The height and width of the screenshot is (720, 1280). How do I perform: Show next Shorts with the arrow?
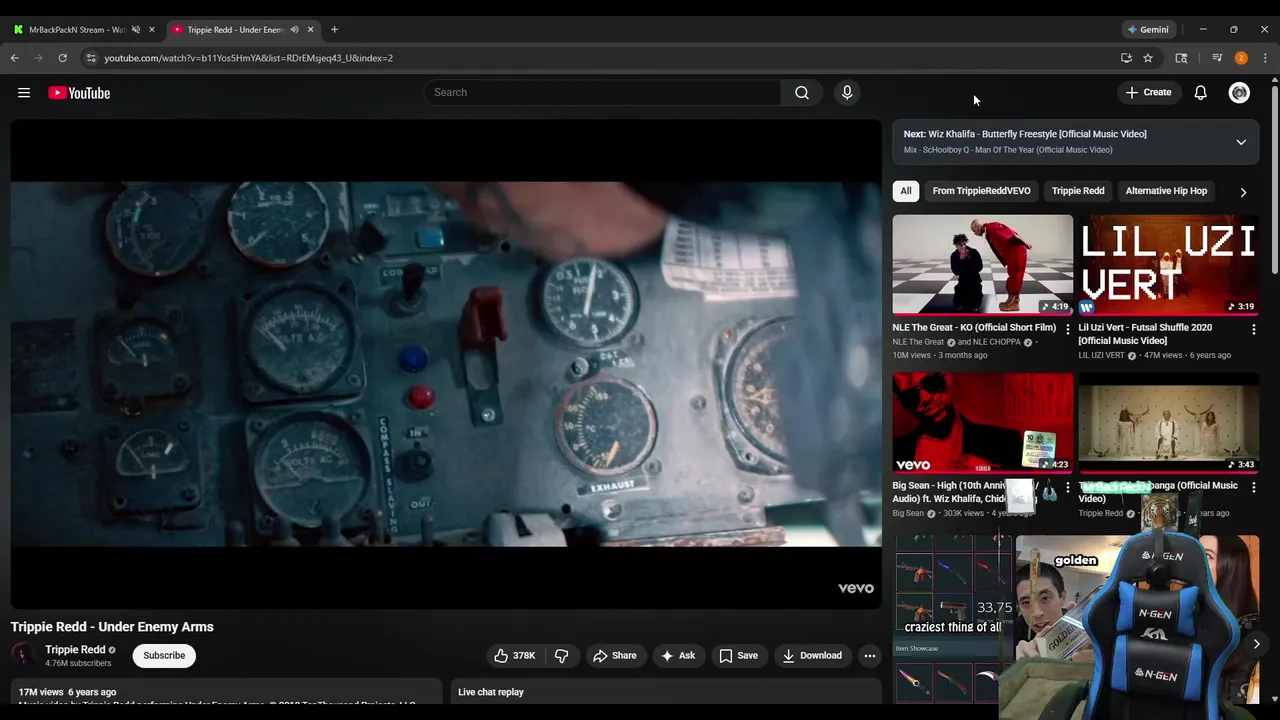1256,644
